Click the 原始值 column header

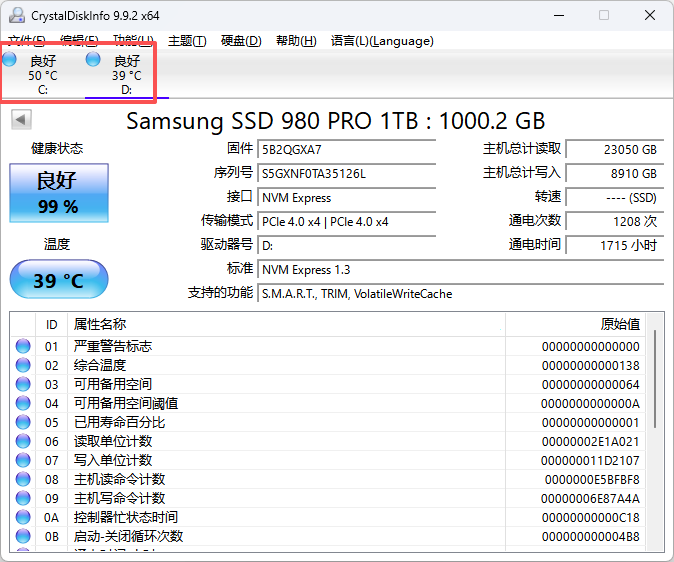point(576,324)
